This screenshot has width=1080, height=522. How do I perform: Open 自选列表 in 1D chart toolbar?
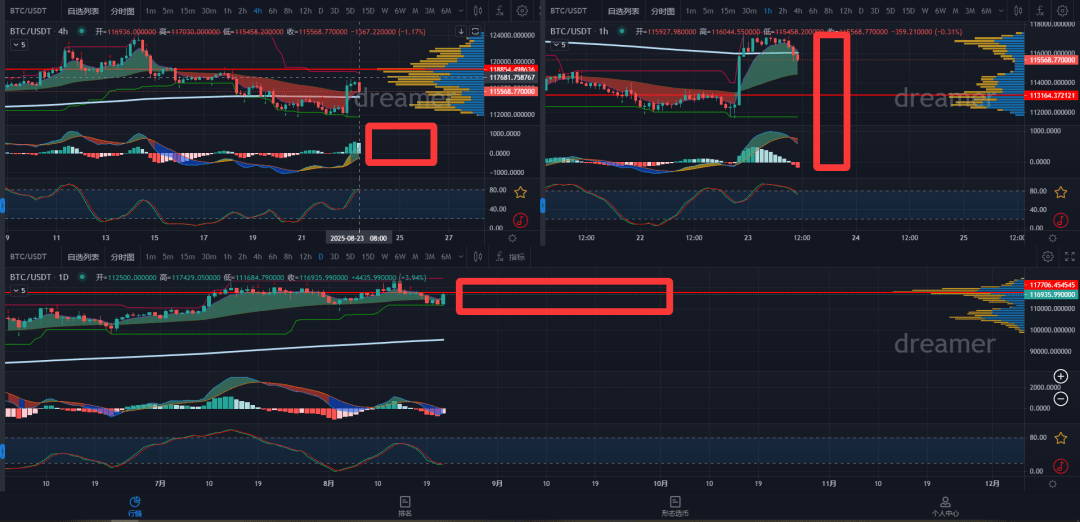point(83,257)
